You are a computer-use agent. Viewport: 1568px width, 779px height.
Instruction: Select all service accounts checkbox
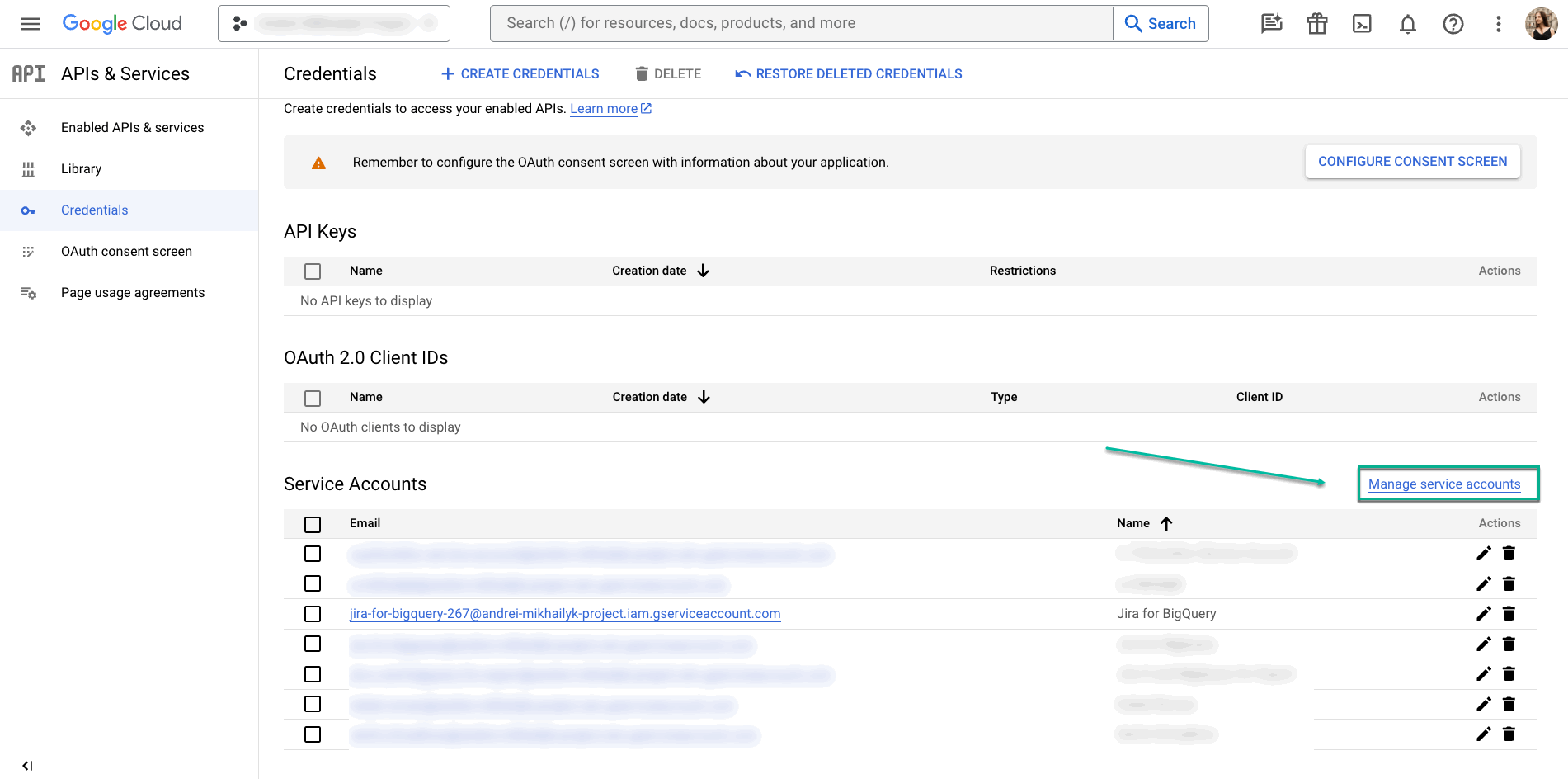(313, 524)
